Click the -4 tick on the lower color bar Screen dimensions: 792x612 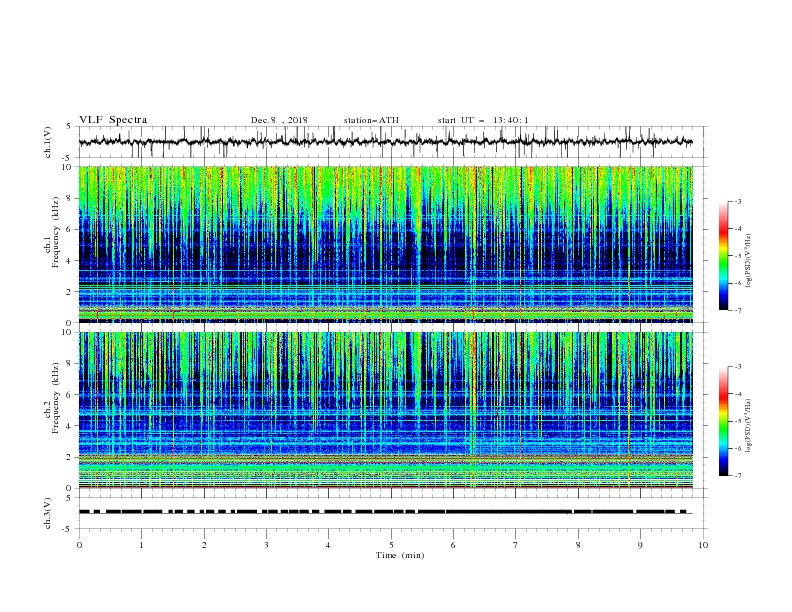tap(737, 394)
